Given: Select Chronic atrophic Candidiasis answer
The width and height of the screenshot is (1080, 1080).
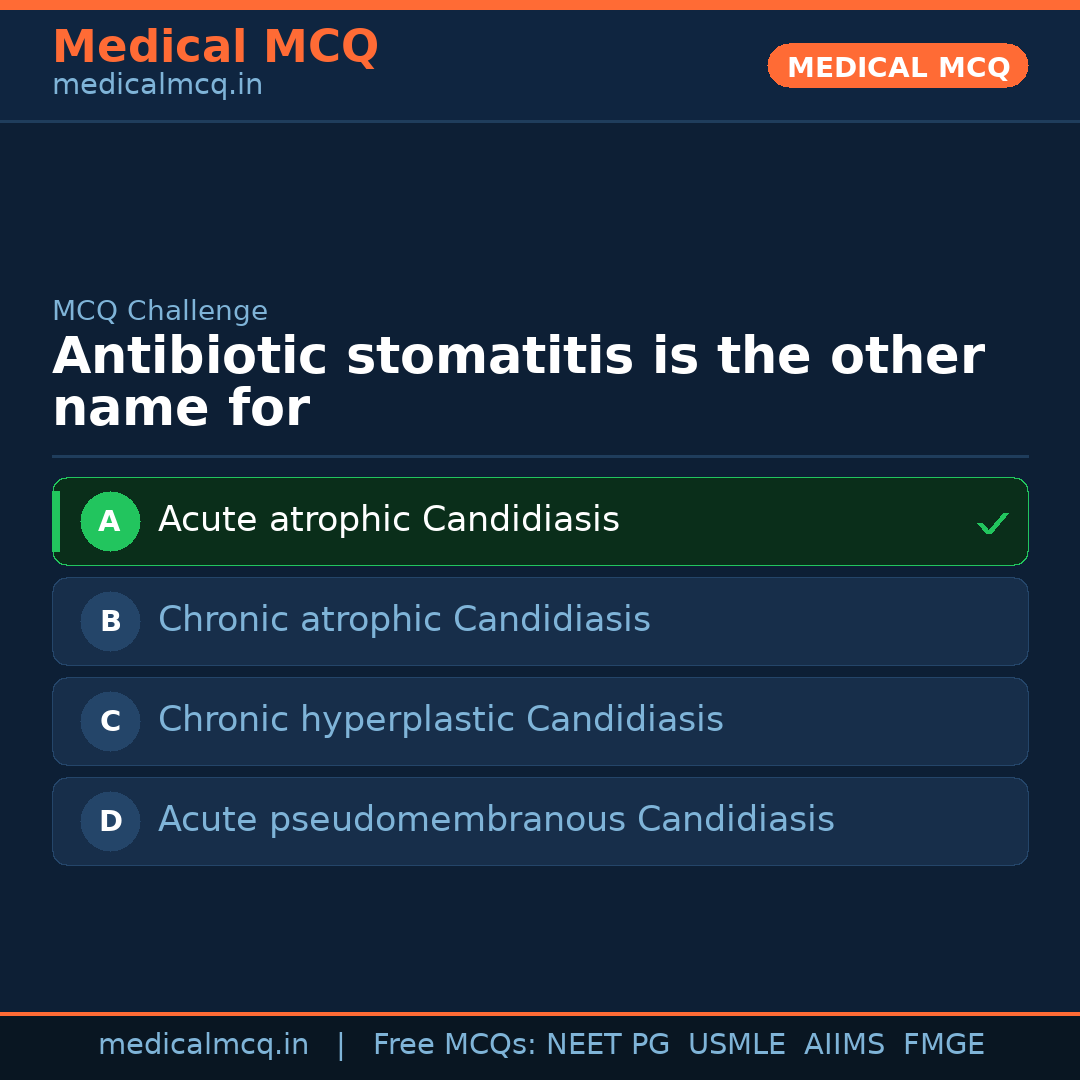Looking at the screenshot, I should coord(404,620).
